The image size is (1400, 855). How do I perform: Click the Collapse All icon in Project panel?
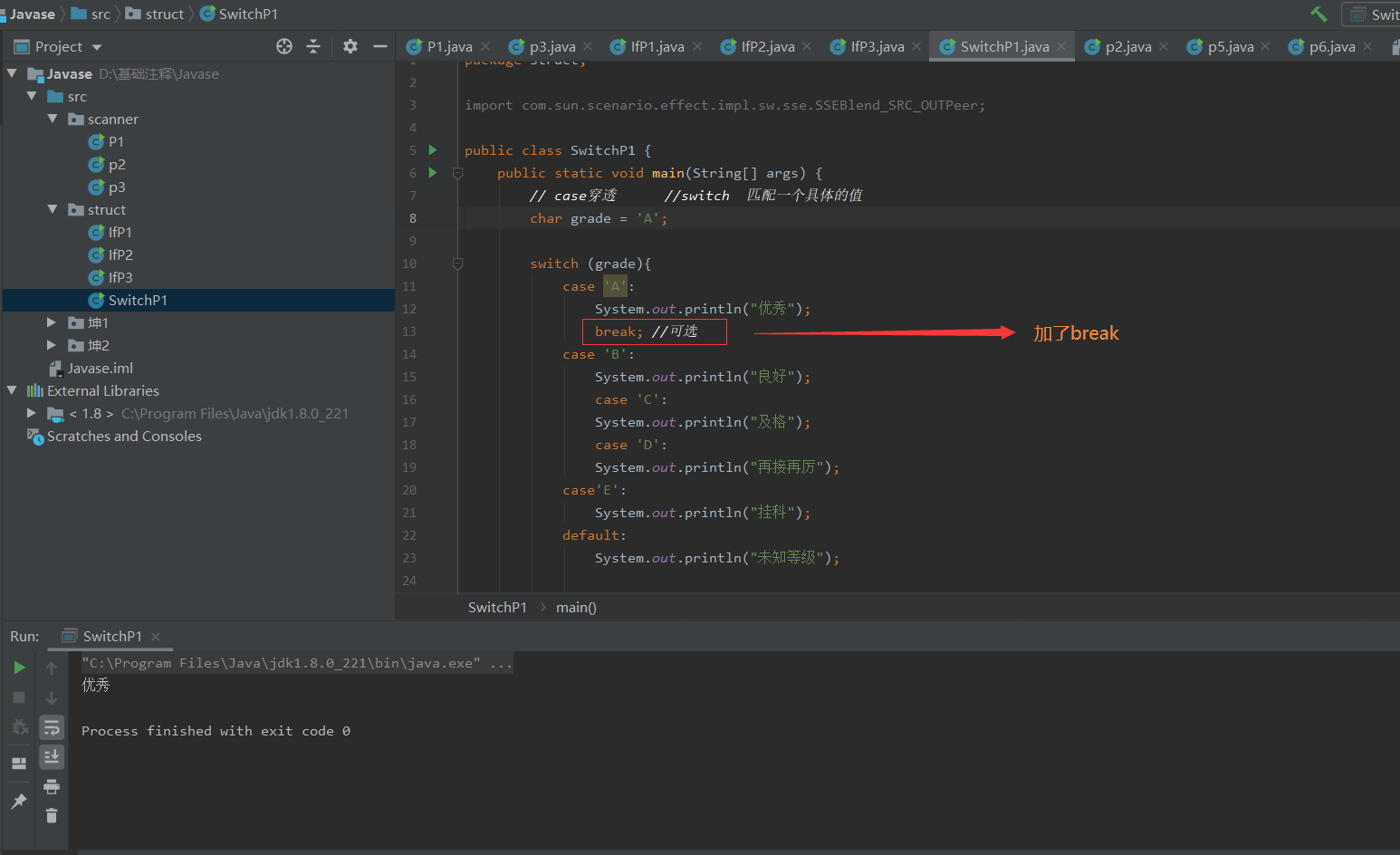point(313,46)
